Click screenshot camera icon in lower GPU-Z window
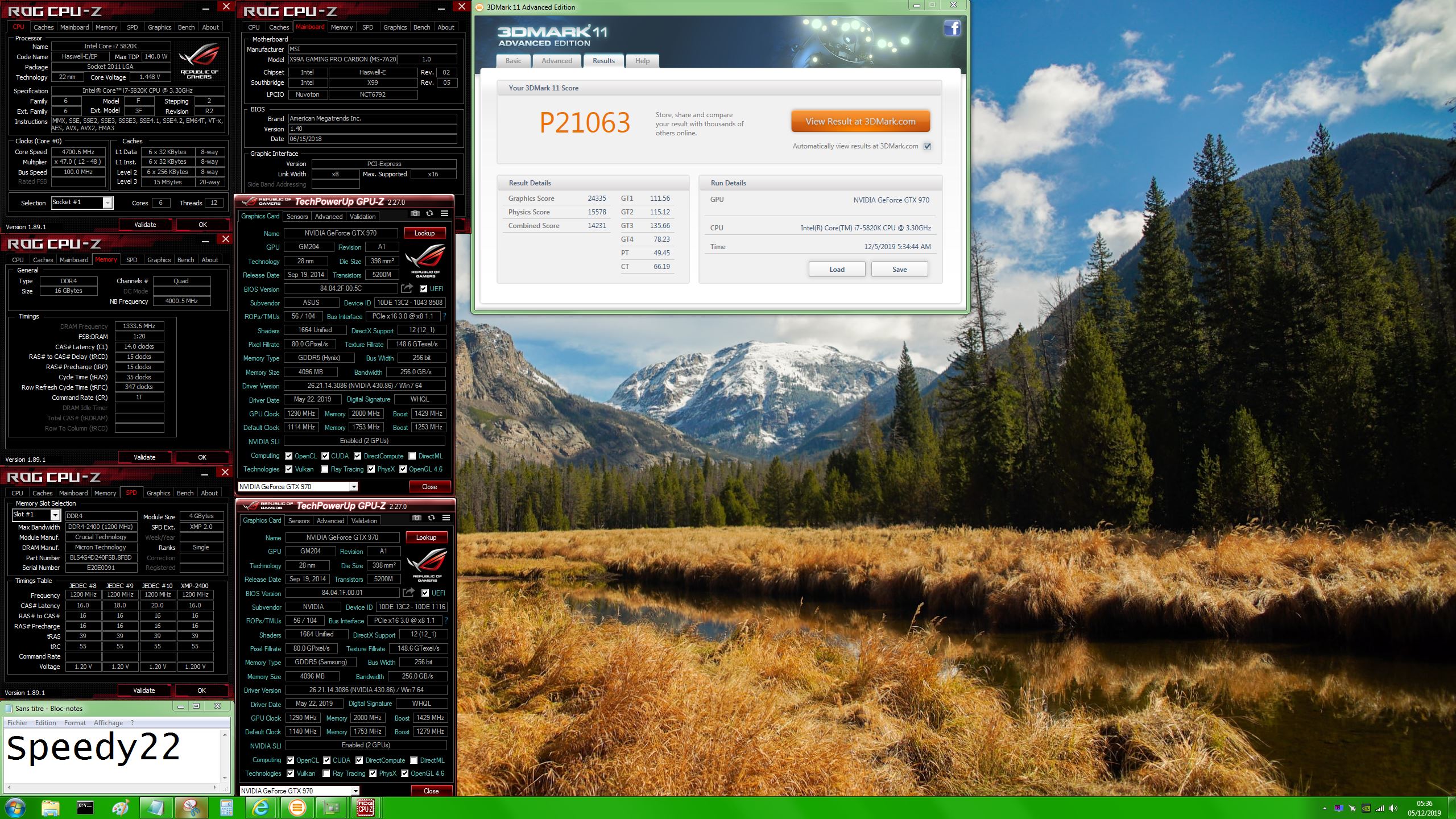The image size is (1456, 819). click(x=417, y=518)
